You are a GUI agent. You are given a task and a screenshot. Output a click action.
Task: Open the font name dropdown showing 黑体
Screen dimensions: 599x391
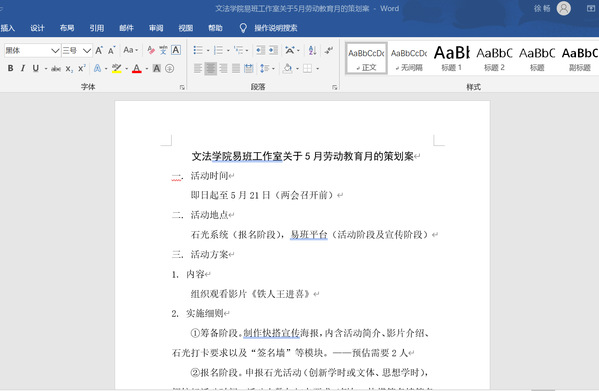[32, 50]
